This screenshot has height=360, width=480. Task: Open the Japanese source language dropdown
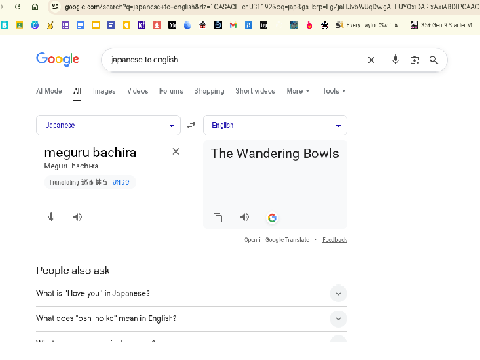(x=108, y=125)
